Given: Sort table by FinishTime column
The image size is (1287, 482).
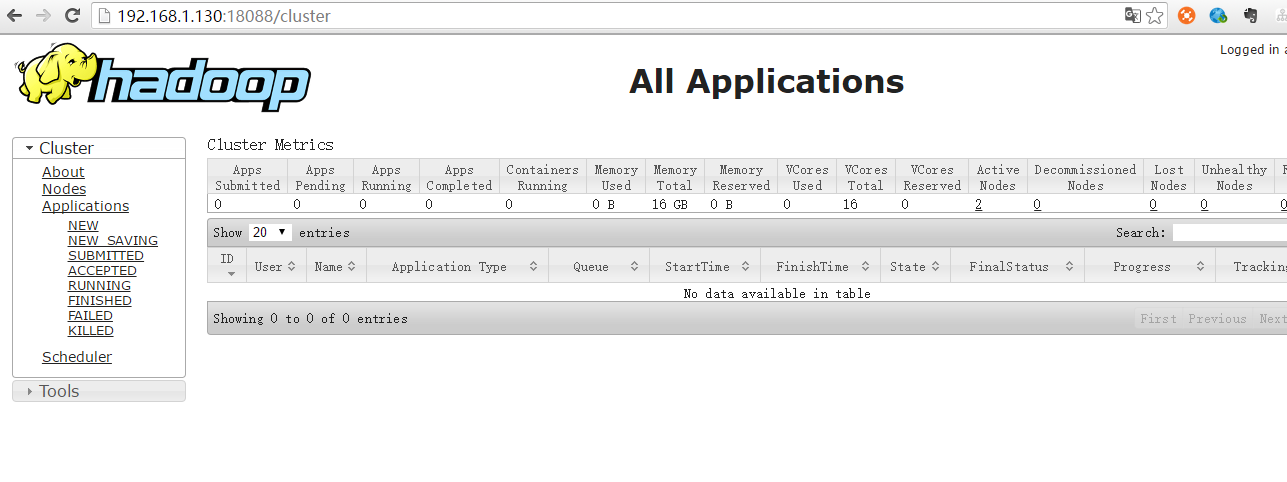Looking at the screenshot, I should click(x=820, y=267).
